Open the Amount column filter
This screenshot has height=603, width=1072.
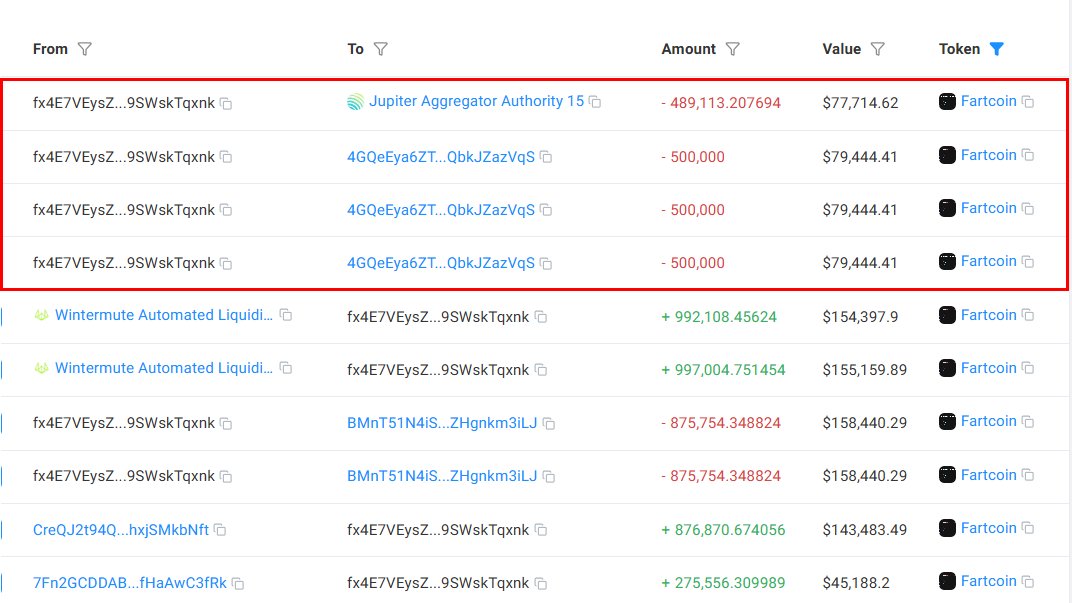coord(732,49)
